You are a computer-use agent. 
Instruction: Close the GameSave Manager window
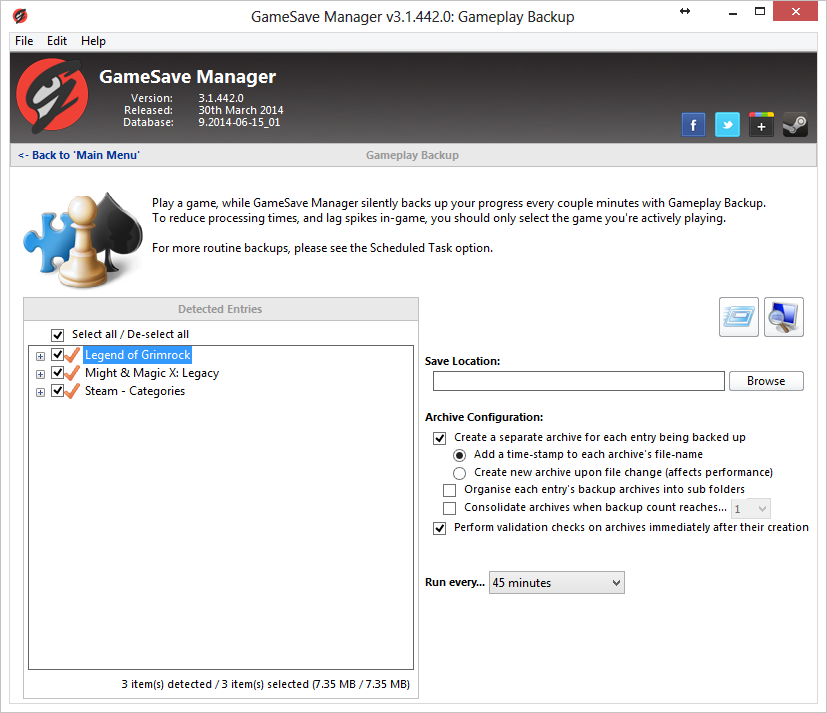pyautogui.click(x=795, y=11)
